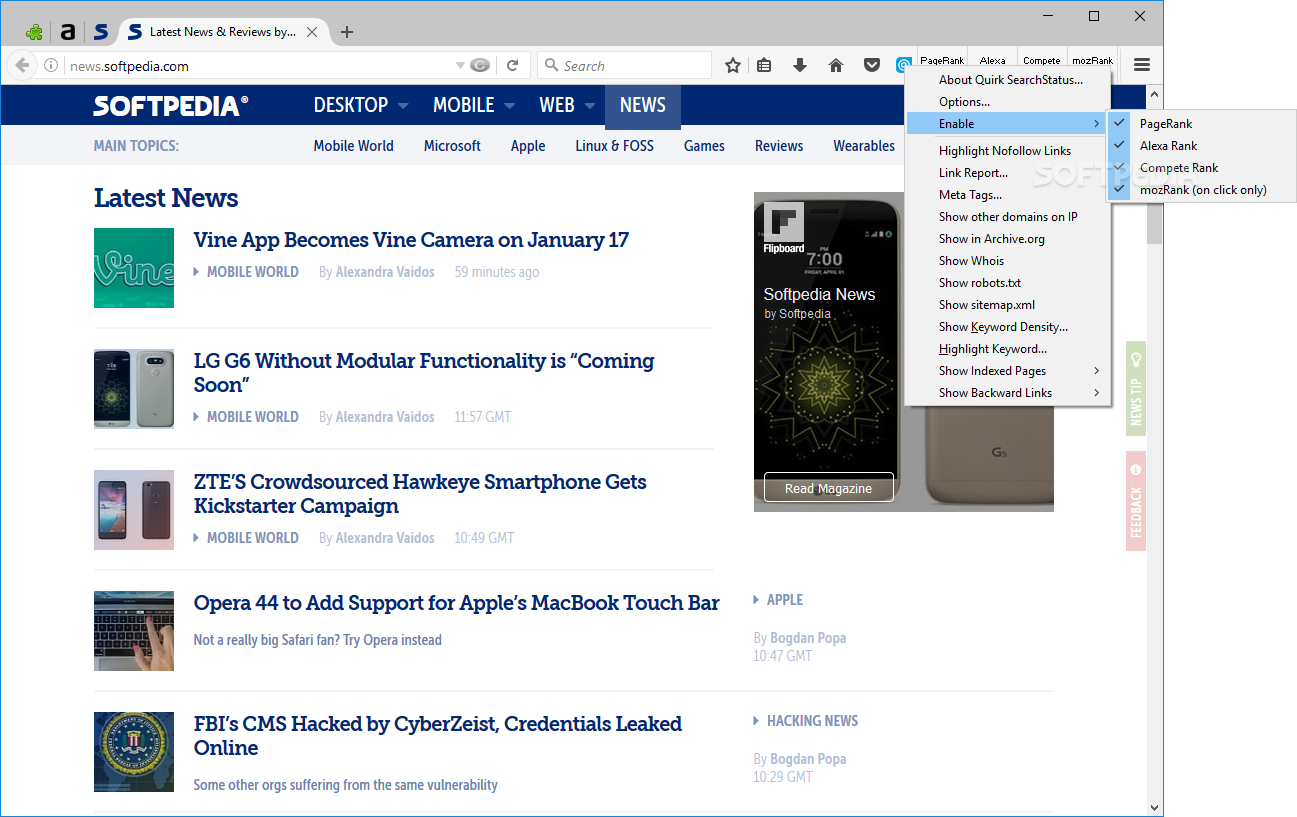
Task: Go to the home page via house icon
Action: 836,66
